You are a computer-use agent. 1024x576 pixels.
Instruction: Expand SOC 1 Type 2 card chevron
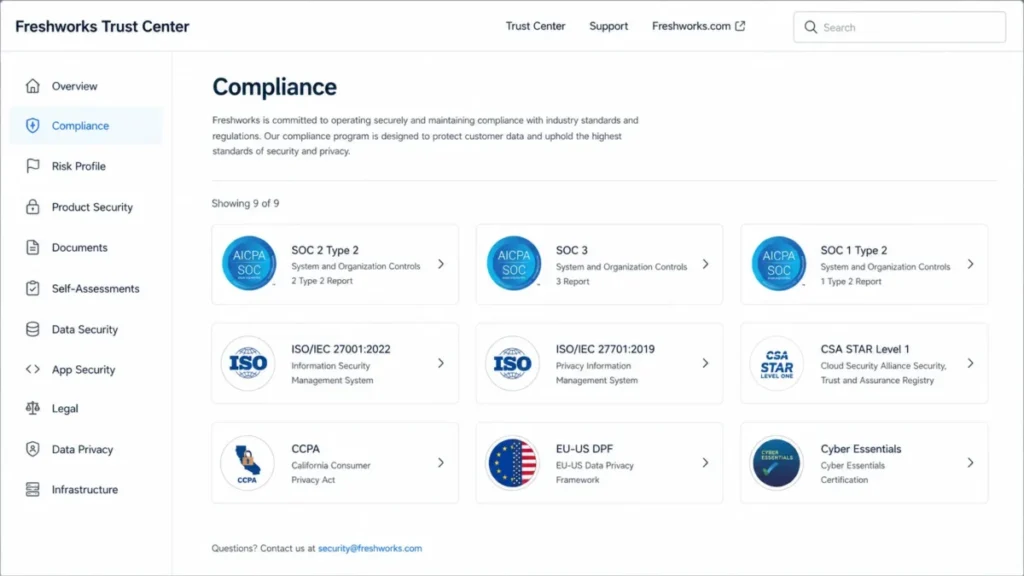coord(970,264)
